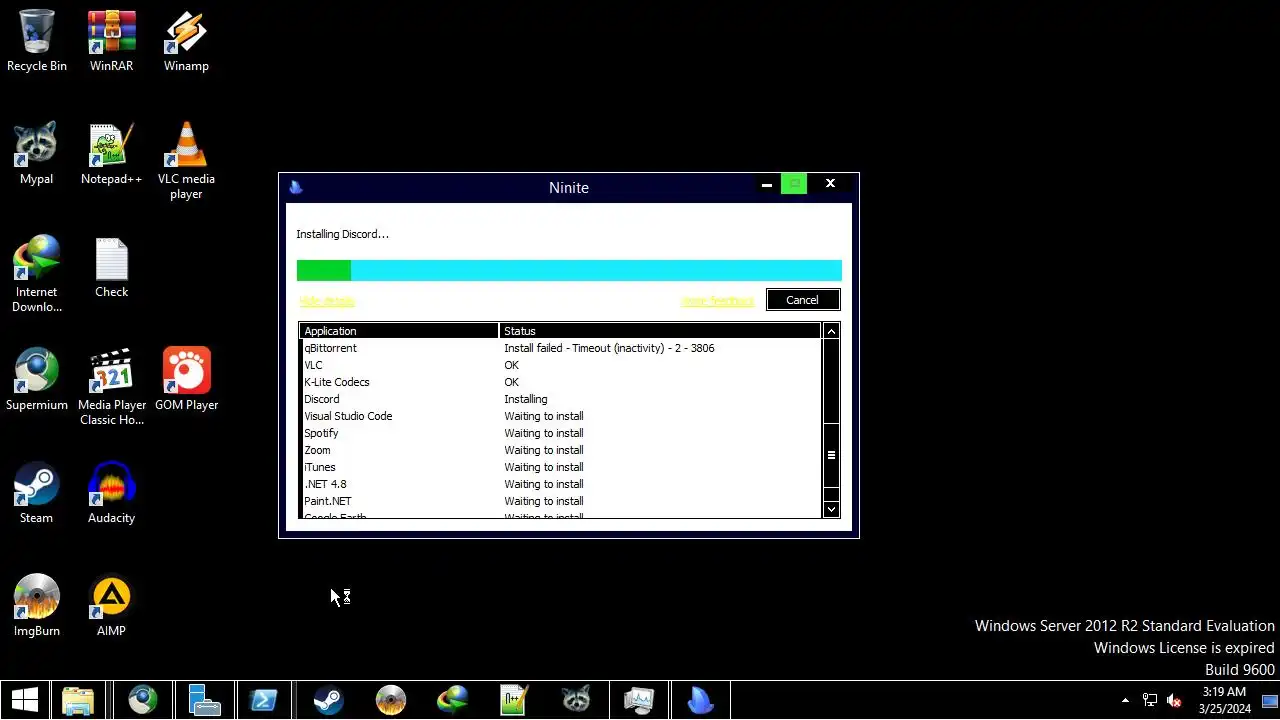
Task: Open Notepad++ from the taskbar
Action: coord(514,700)
